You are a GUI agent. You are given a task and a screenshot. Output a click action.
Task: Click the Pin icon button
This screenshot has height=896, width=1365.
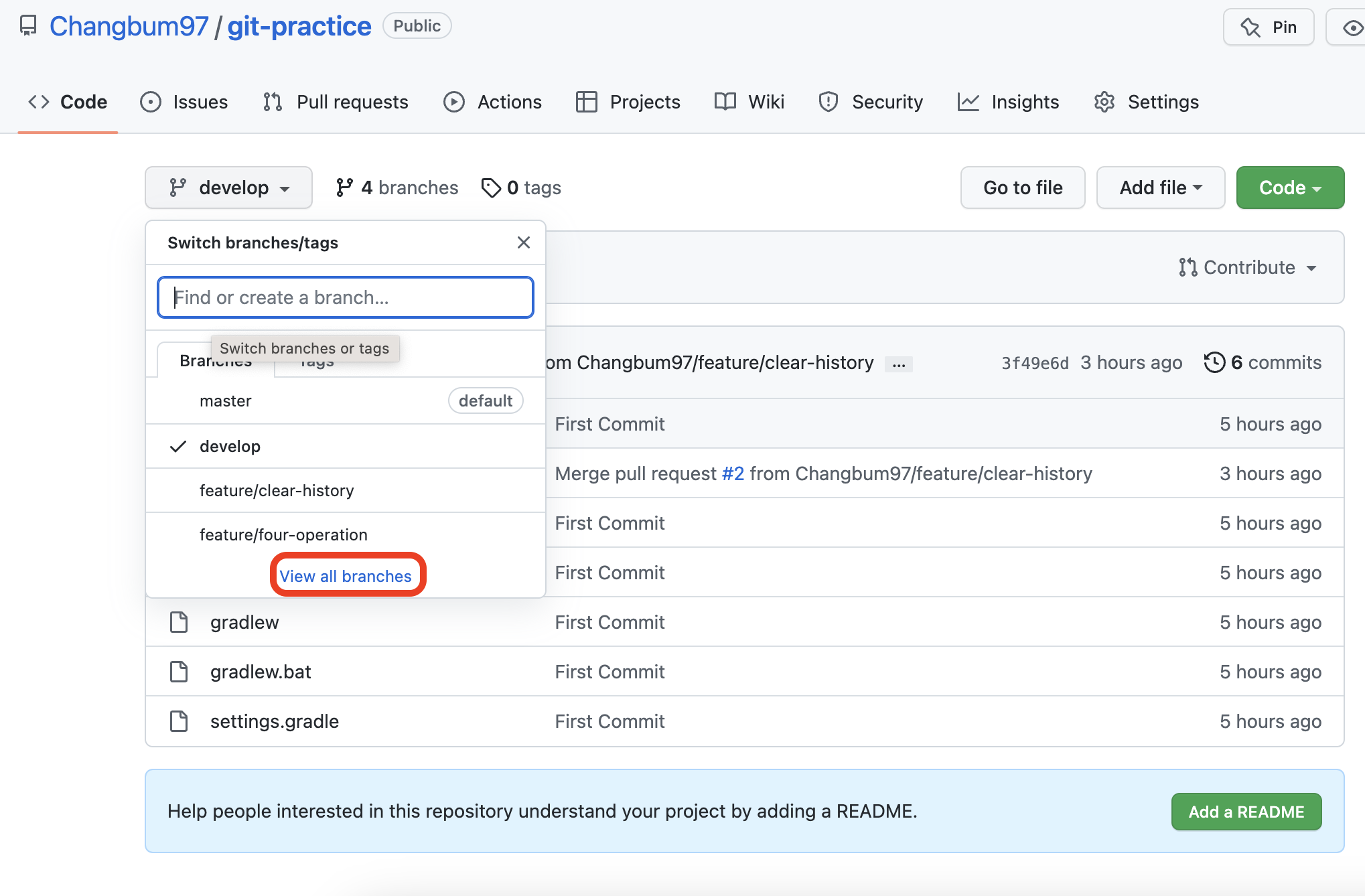pyautogui.click(x=1268, y=27)
